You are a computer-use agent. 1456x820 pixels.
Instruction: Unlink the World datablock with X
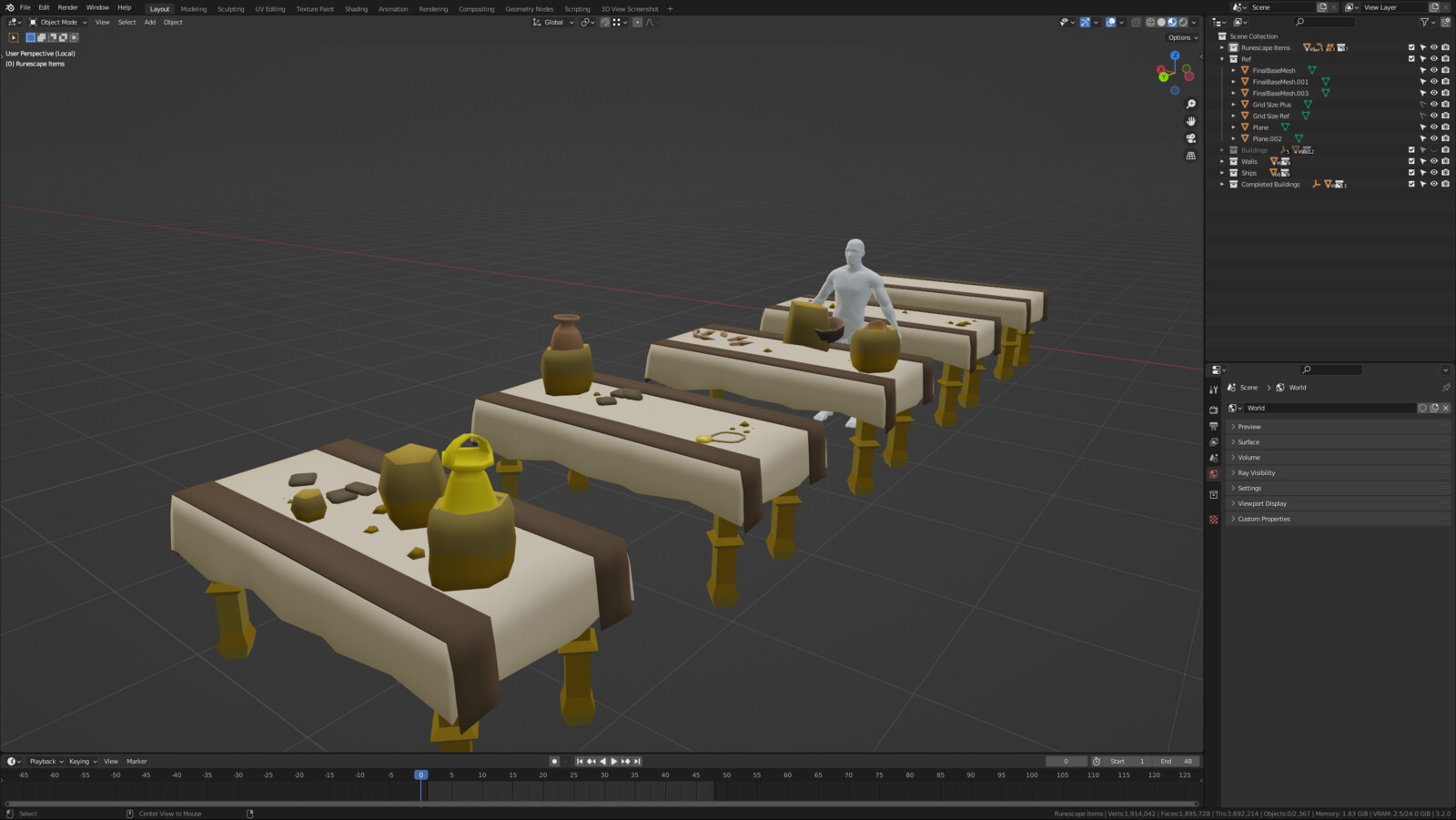click(x=1445, y=408)
